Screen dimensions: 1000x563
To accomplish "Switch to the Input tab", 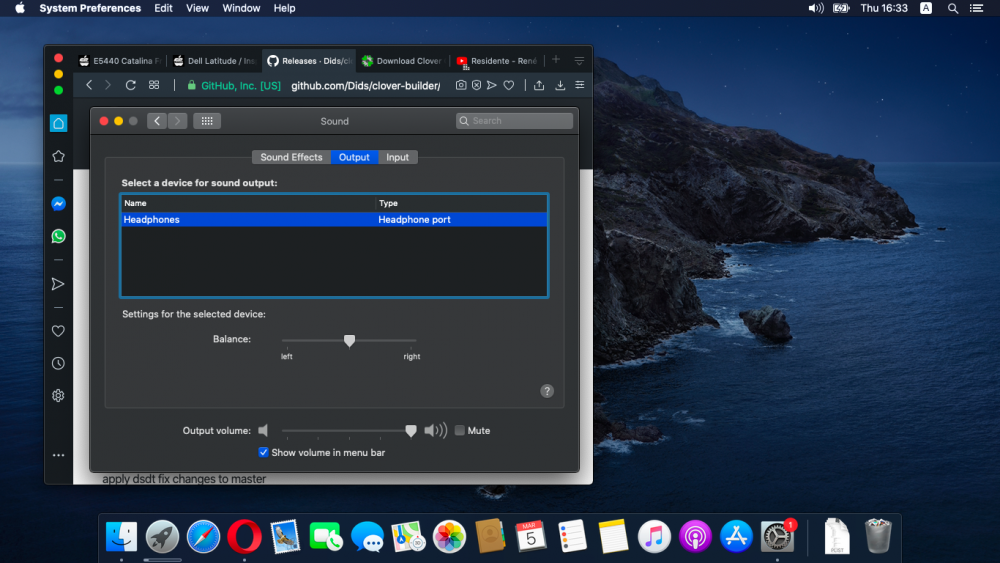I will pyautogui.click(x=397, y=157).
